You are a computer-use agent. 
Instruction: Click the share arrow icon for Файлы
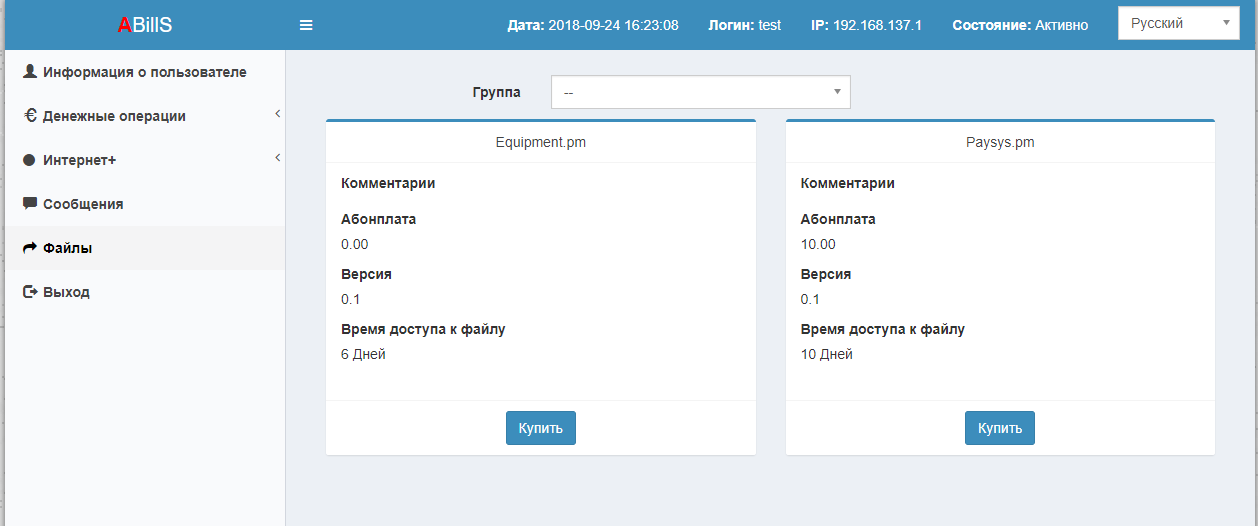pos(30,248)
